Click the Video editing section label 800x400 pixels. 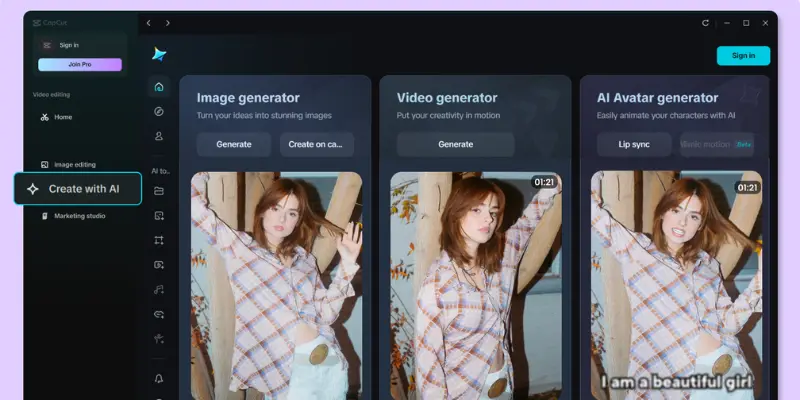point(52,95)
